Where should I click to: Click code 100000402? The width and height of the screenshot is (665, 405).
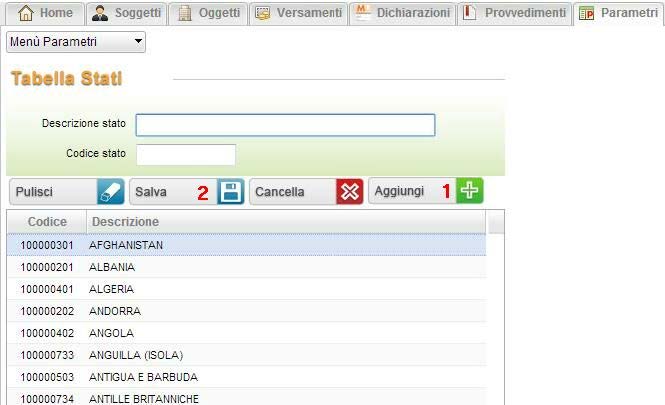[x=47, y=333]
